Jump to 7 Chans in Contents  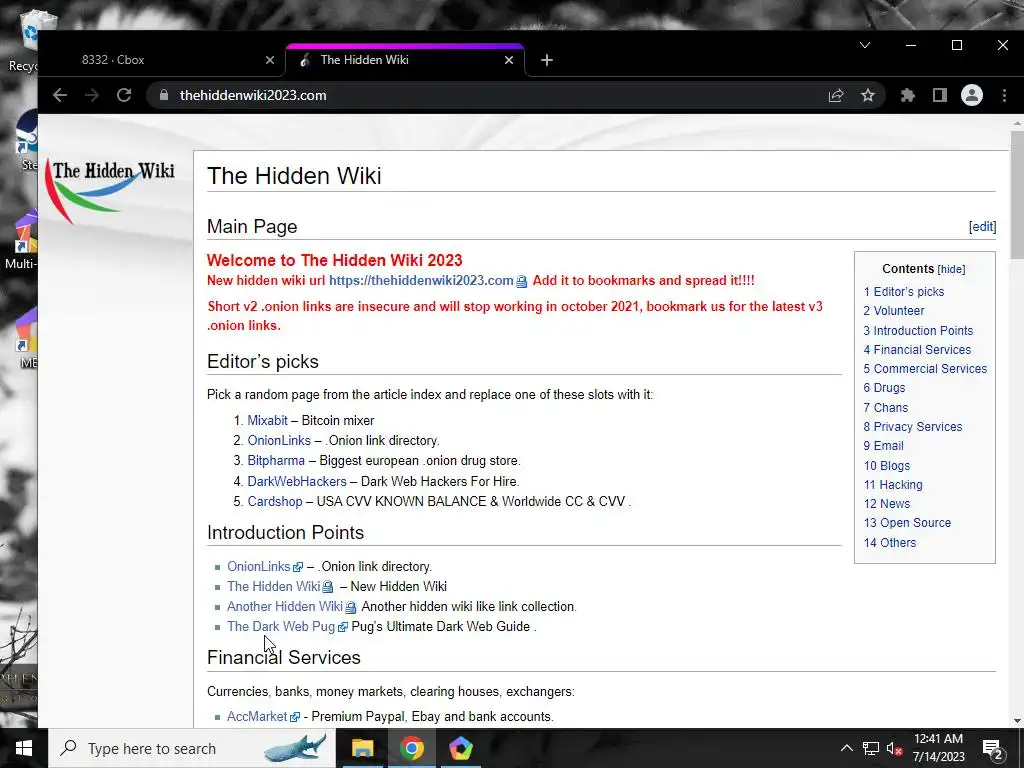click(886, 408)
